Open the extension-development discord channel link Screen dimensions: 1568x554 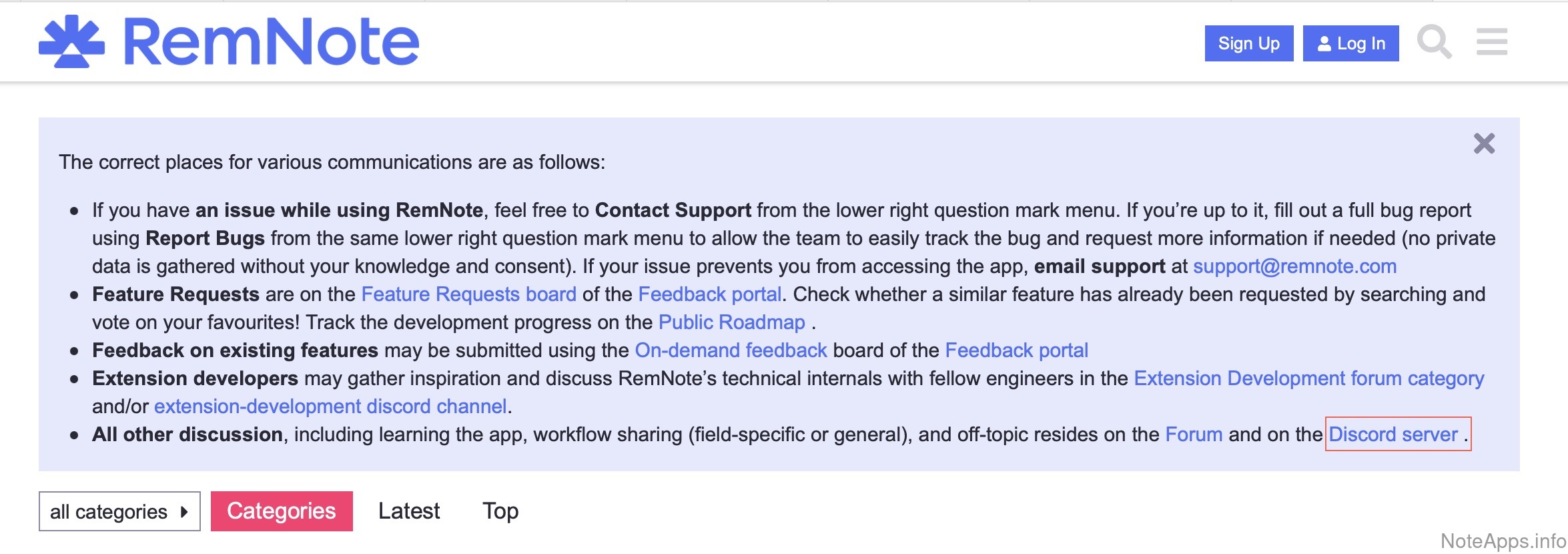click(330, 406)
